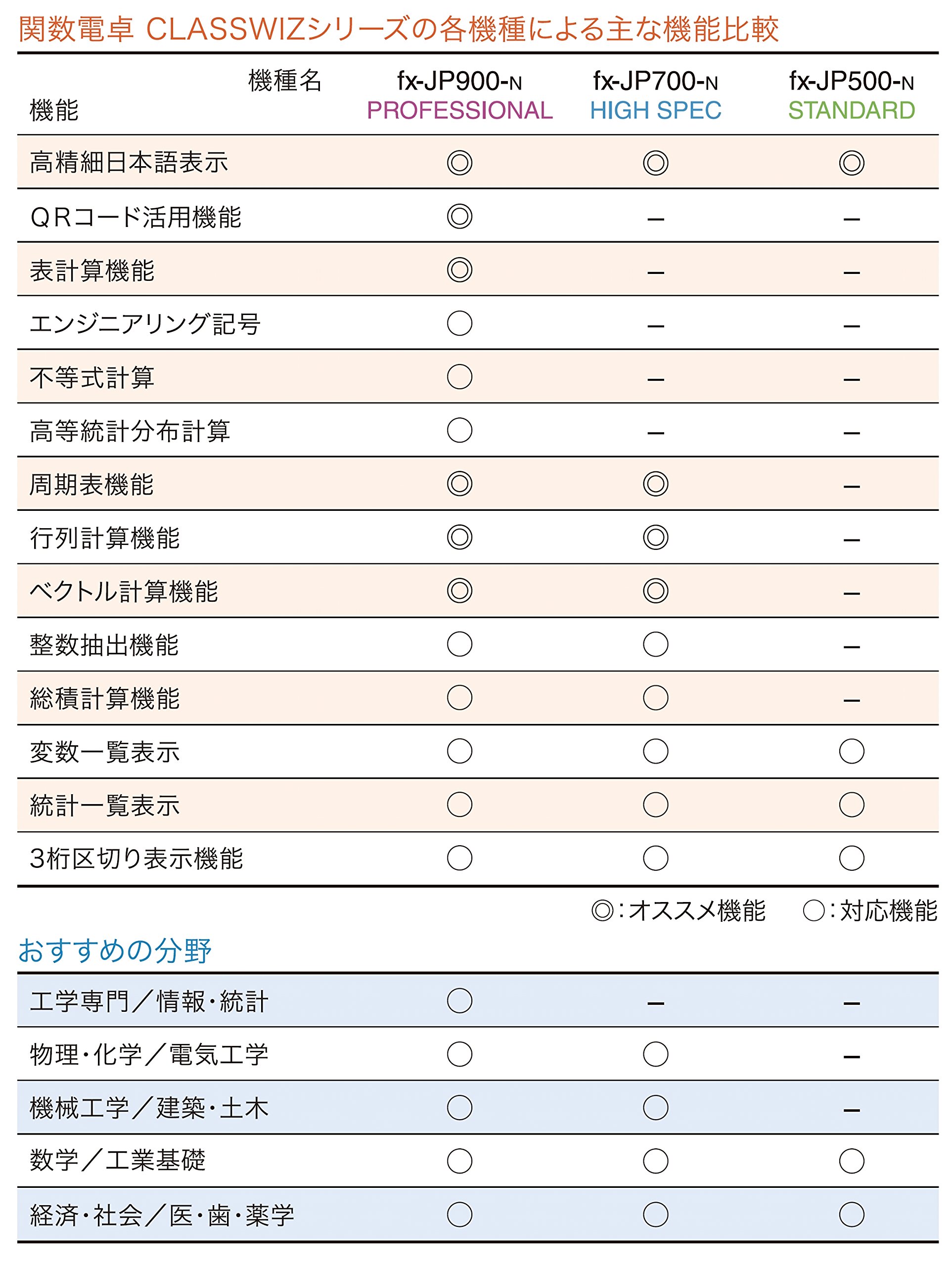Viewport: 952px width, 1266px height.
Task: Click fx-JP500-N circle in 変数一覧表示 row
Action: coord(851,752)
